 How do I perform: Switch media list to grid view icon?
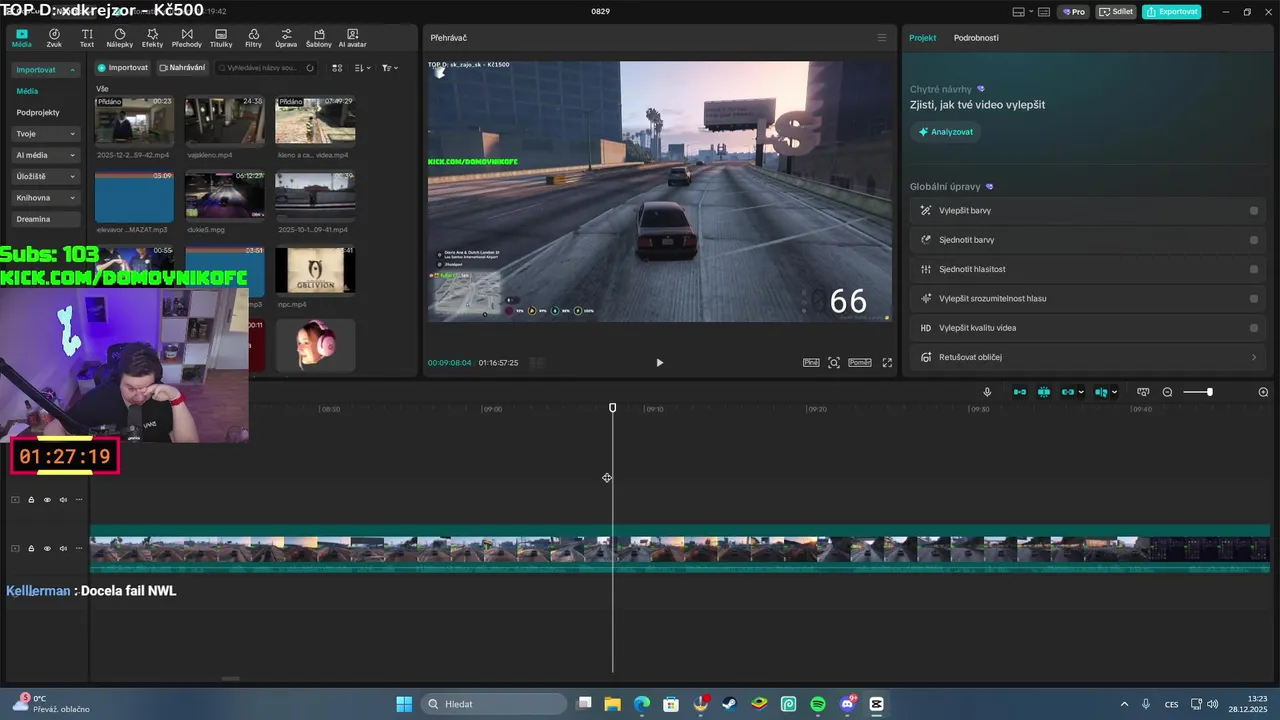(x=337, y=68)
